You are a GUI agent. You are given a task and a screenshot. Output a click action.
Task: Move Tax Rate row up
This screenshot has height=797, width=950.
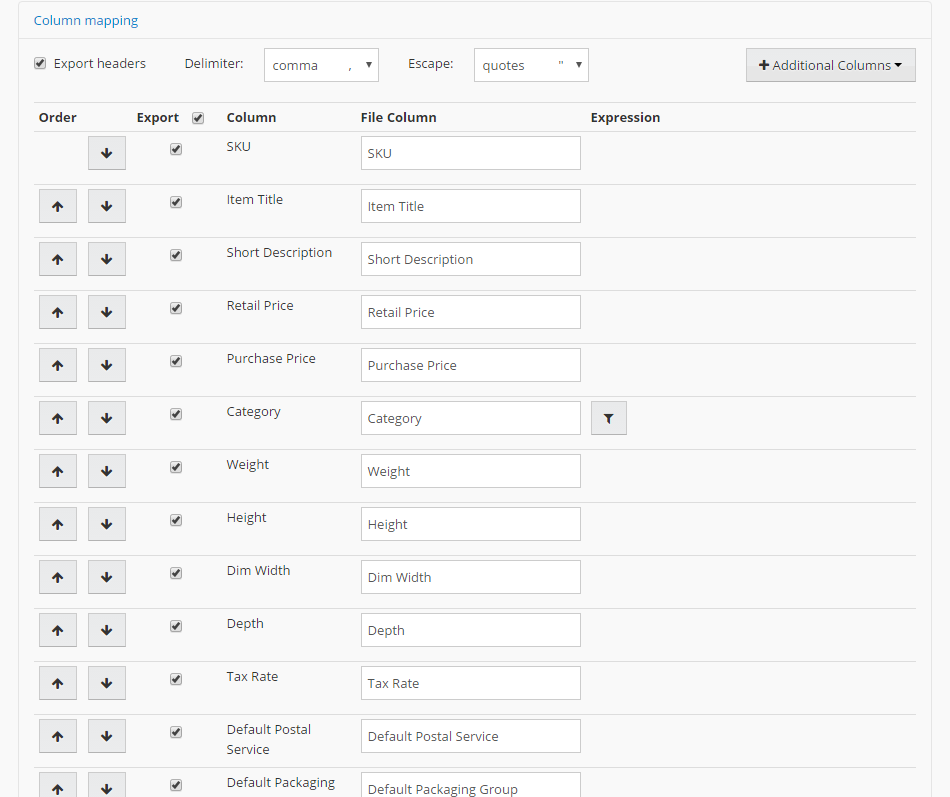(57, 684)
